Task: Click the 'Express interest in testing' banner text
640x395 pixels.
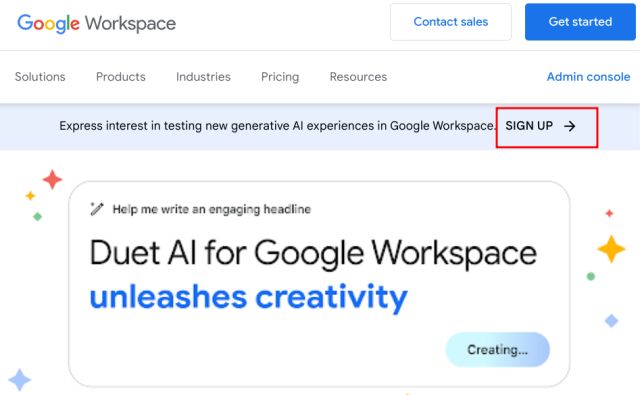Action: (278, 126)
